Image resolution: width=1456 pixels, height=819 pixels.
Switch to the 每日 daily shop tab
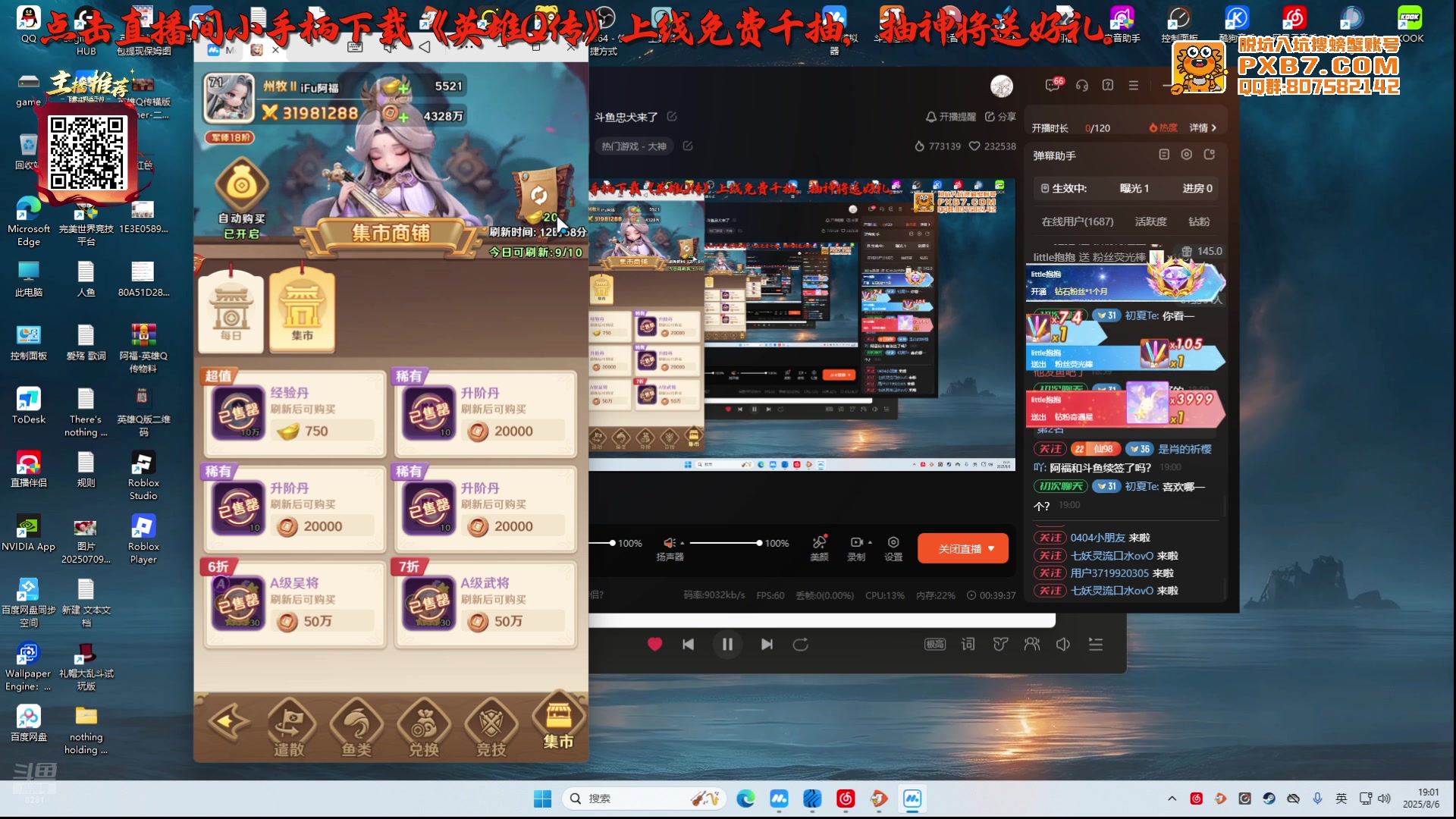[x=231, y=312]
